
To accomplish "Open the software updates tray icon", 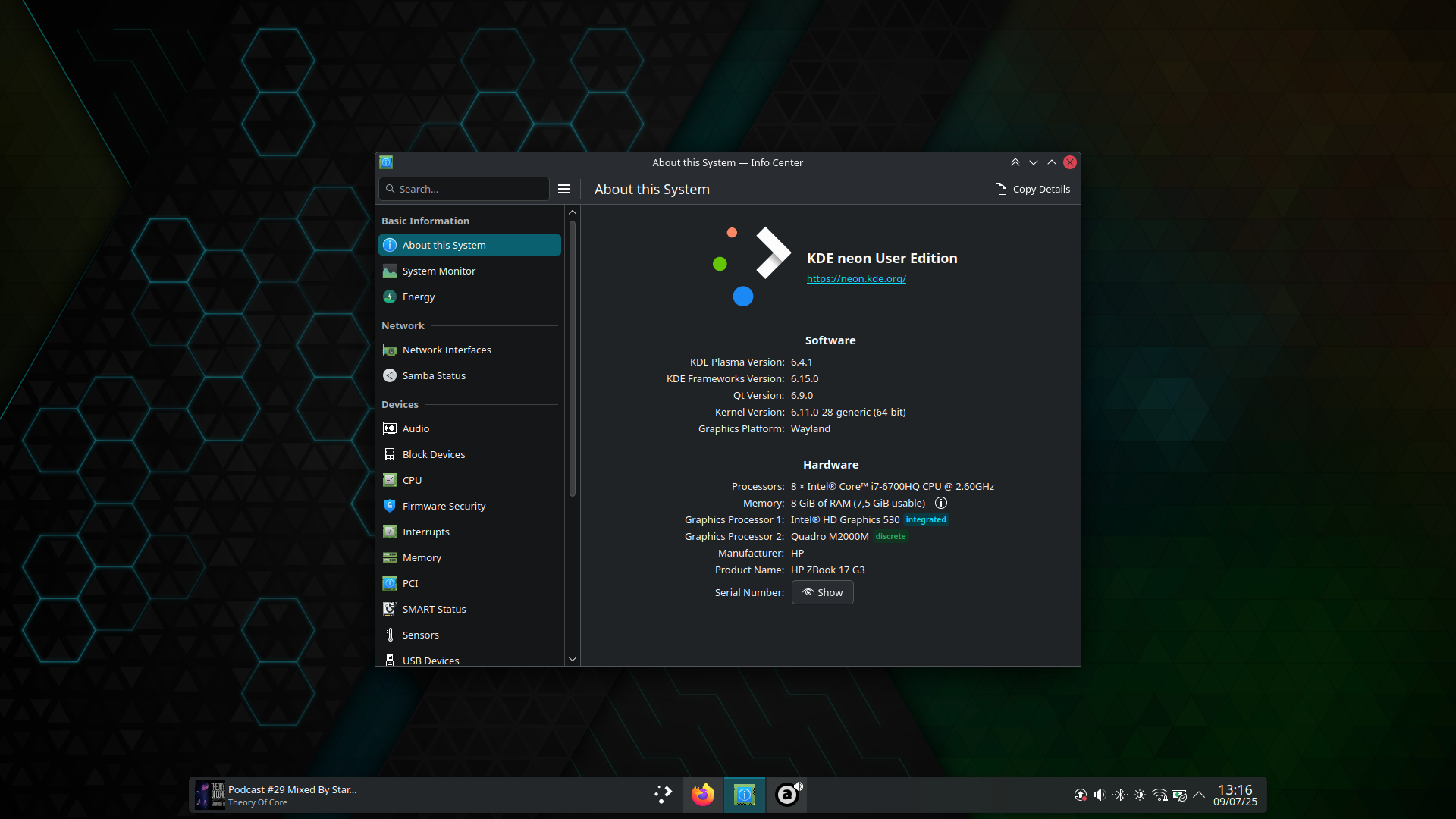I will (1081, 795).
